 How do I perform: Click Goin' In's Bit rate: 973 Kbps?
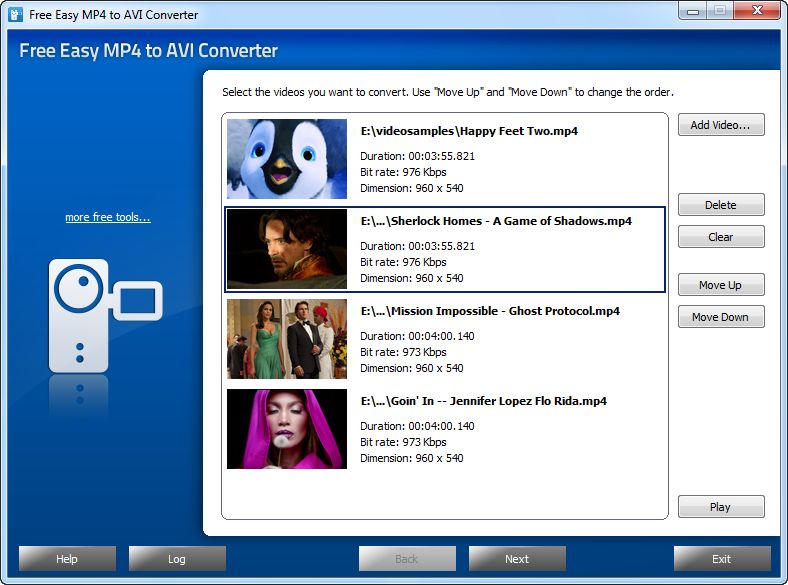pyautogui.click(x=404, y=442)
